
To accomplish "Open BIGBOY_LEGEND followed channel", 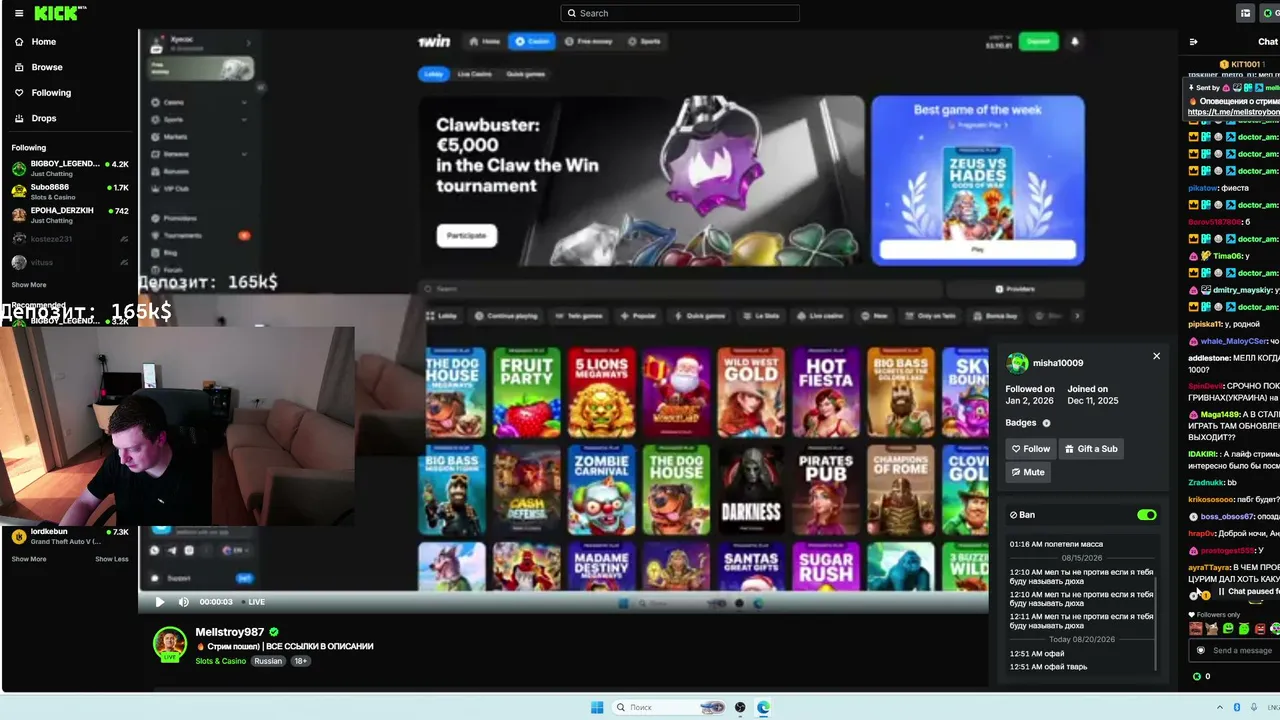I will [x=70, y=167].
